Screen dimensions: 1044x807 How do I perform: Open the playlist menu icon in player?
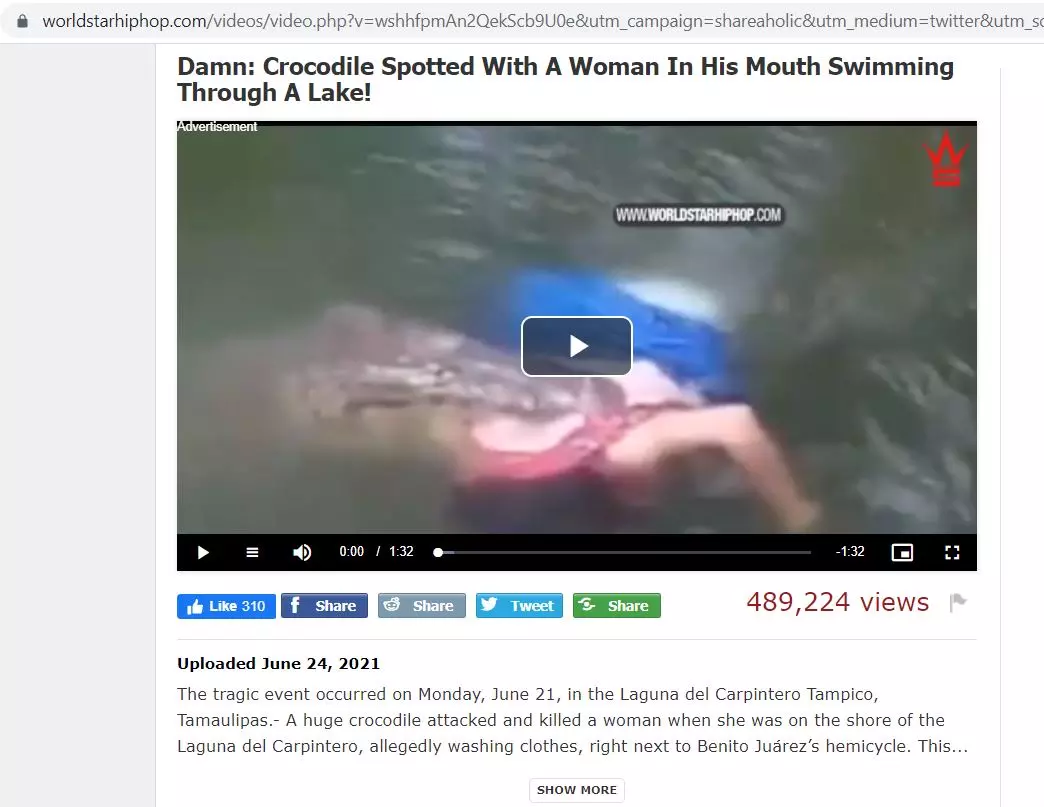click(252, 553)
